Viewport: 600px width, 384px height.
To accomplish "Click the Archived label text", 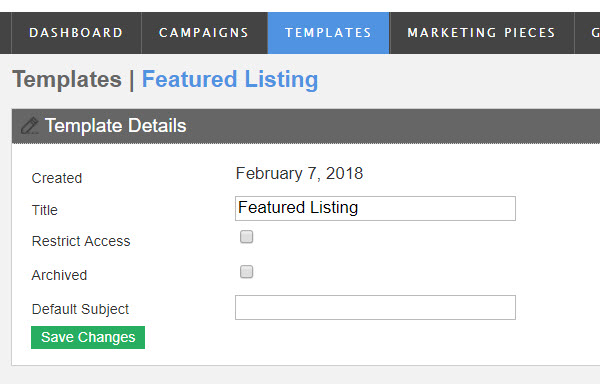I will point(59,275).
